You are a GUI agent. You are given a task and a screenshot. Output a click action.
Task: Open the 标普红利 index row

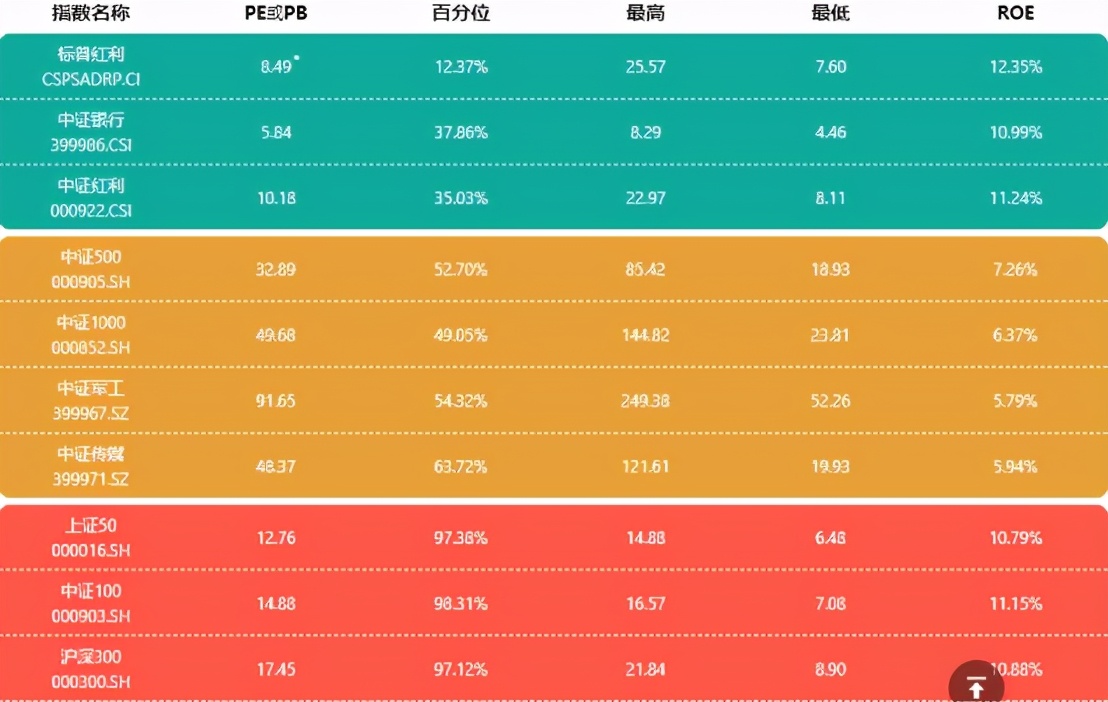click(90, 55)
